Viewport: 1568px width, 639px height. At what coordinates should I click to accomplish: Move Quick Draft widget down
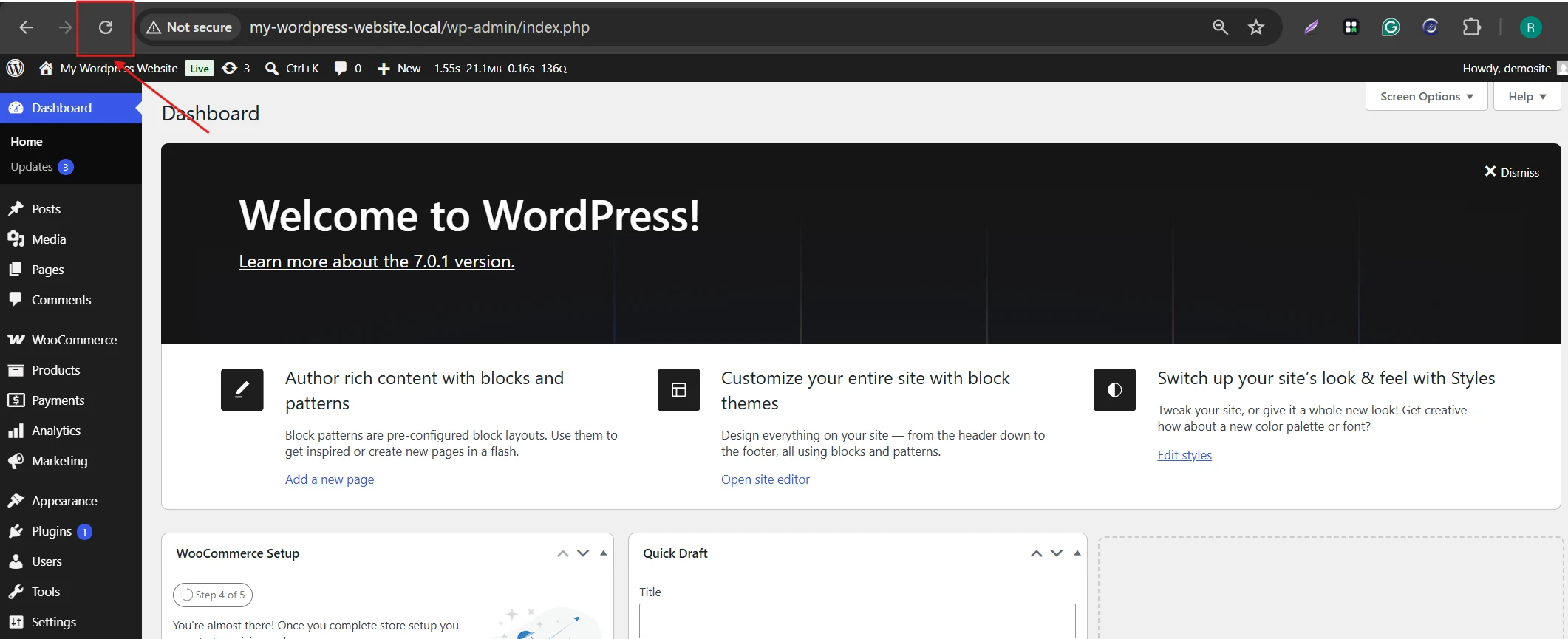pyautogui.click(x=1057, y=553)
